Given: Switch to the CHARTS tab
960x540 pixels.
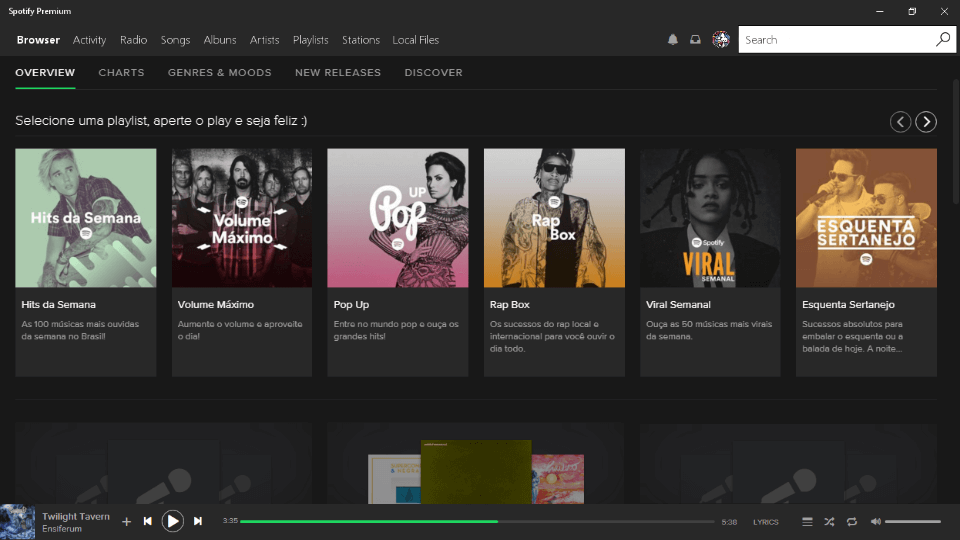Looking at the screenshot, I should [x=121, y=73].
